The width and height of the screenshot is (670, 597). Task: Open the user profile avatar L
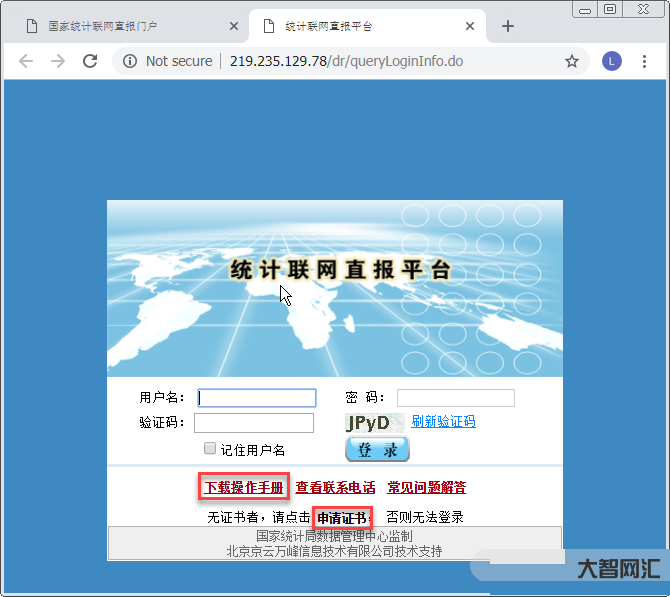pos(612,61)
